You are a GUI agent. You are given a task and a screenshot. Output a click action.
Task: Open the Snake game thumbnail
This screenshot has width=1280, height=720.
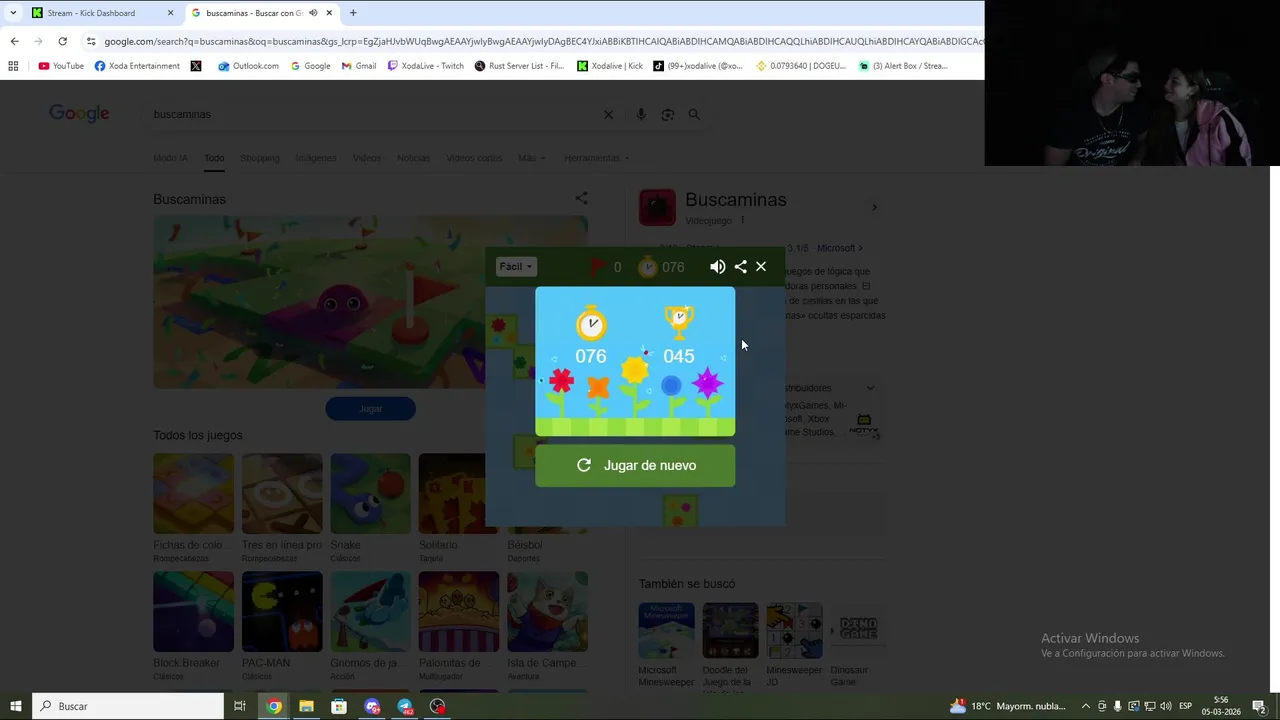[x=370, y=493]
